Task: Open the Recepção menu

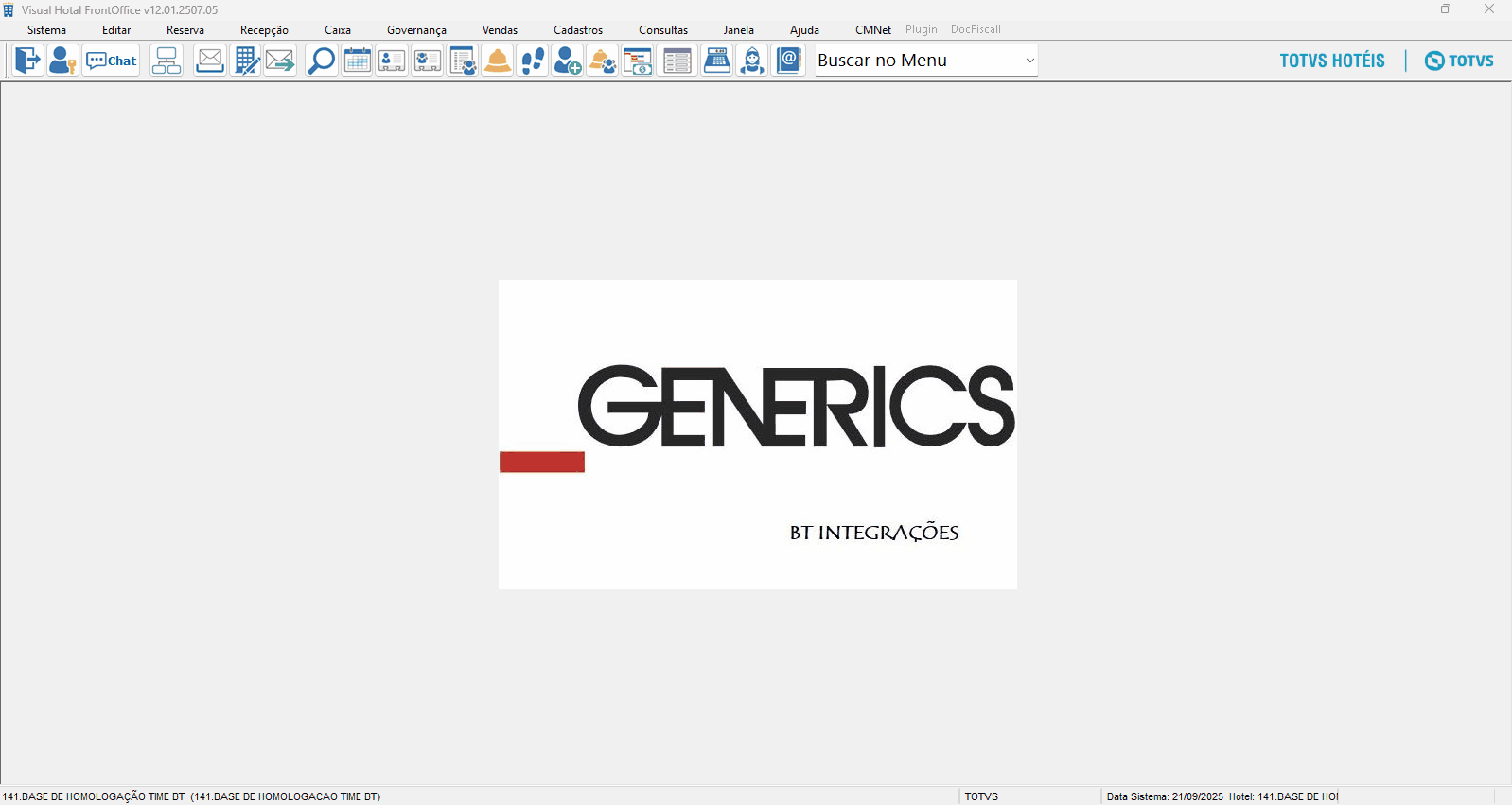Action: (264, 30)
